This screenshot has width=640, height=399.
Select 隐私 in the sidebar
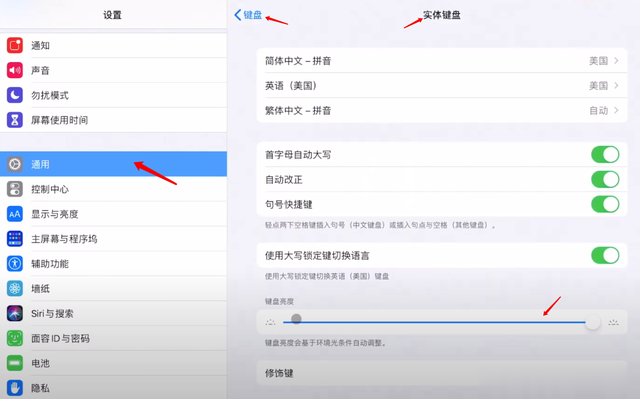click(x=113, y=388)
